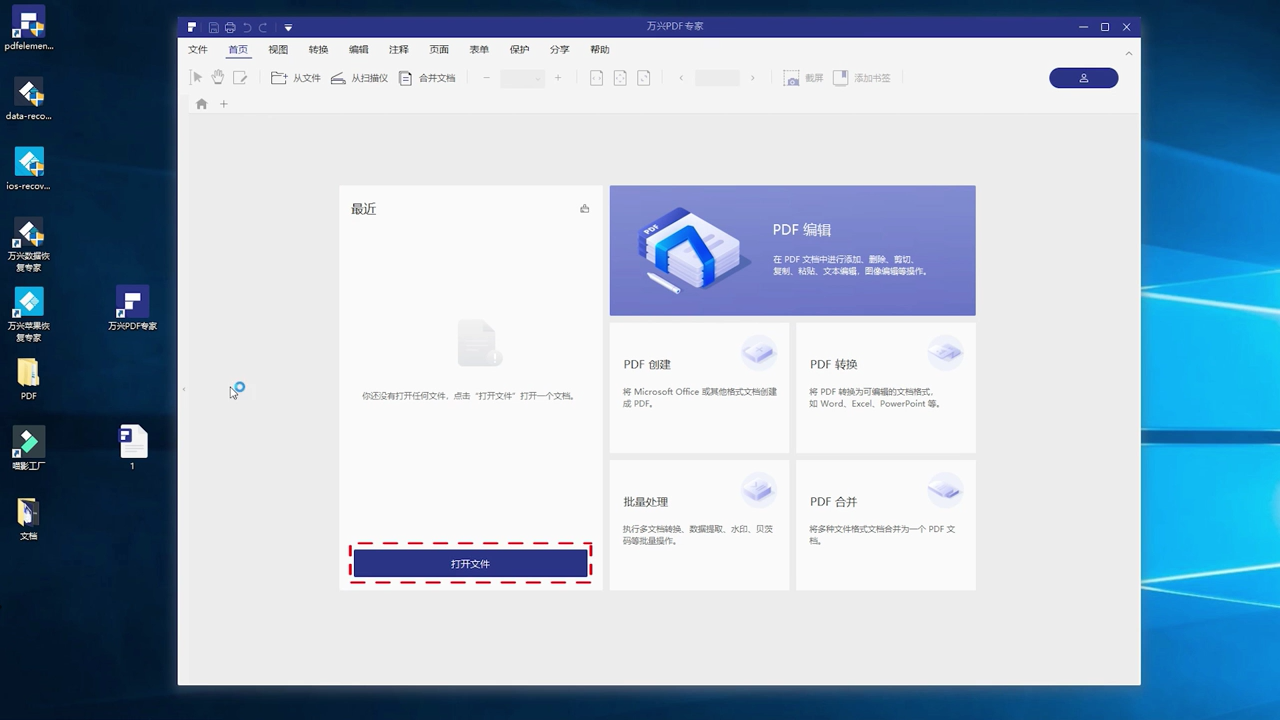Image resolution: width=1280 pixels, height=720 pixels.
Task: Click the user account button
Action: click(x=1084, y=78)
